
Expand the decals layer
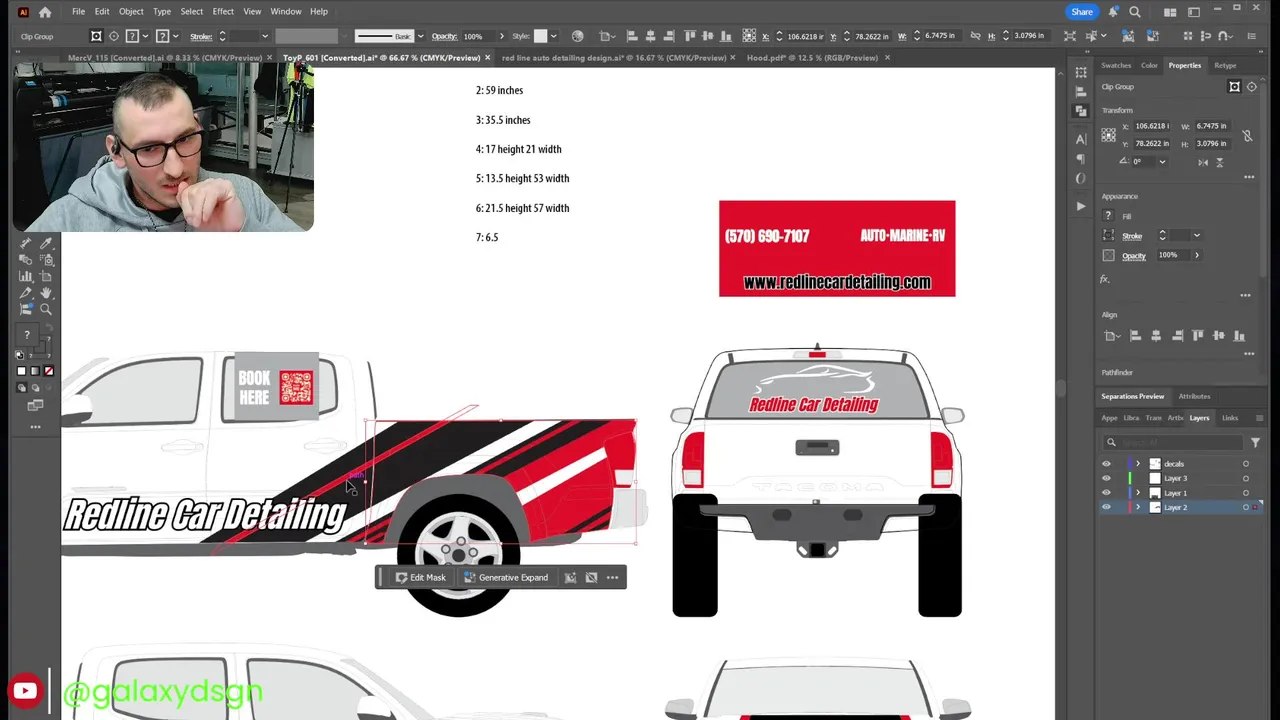1138,464
